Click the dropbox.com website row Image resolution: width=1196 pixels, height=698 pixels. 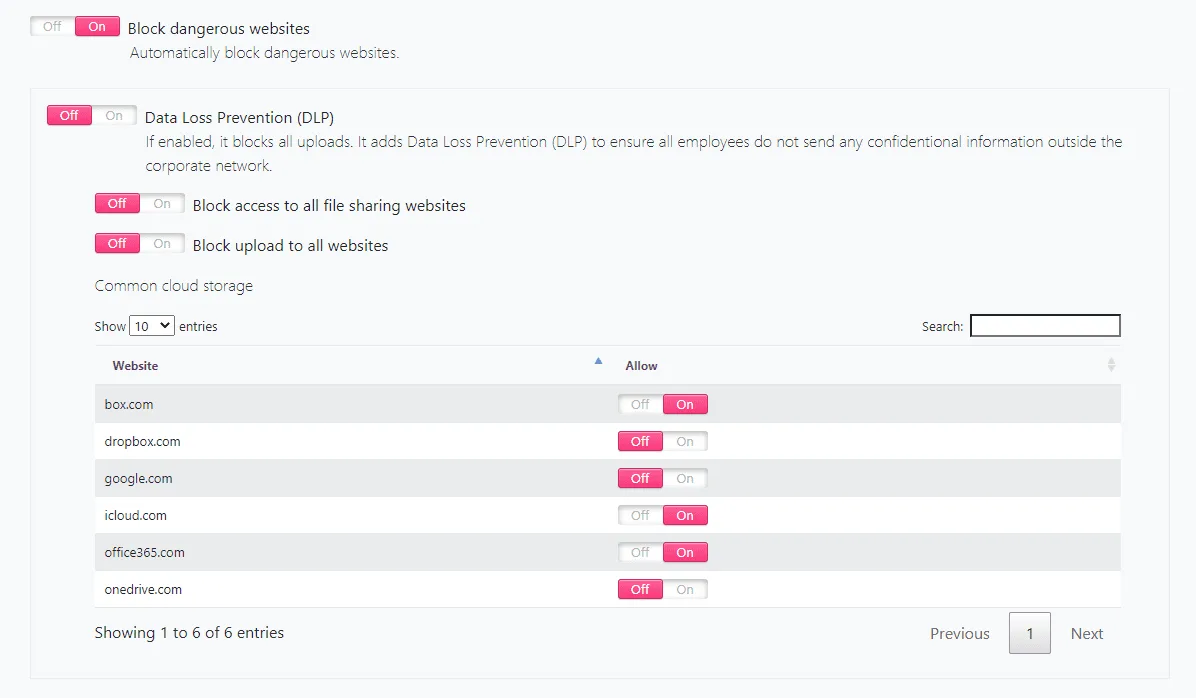143,442
